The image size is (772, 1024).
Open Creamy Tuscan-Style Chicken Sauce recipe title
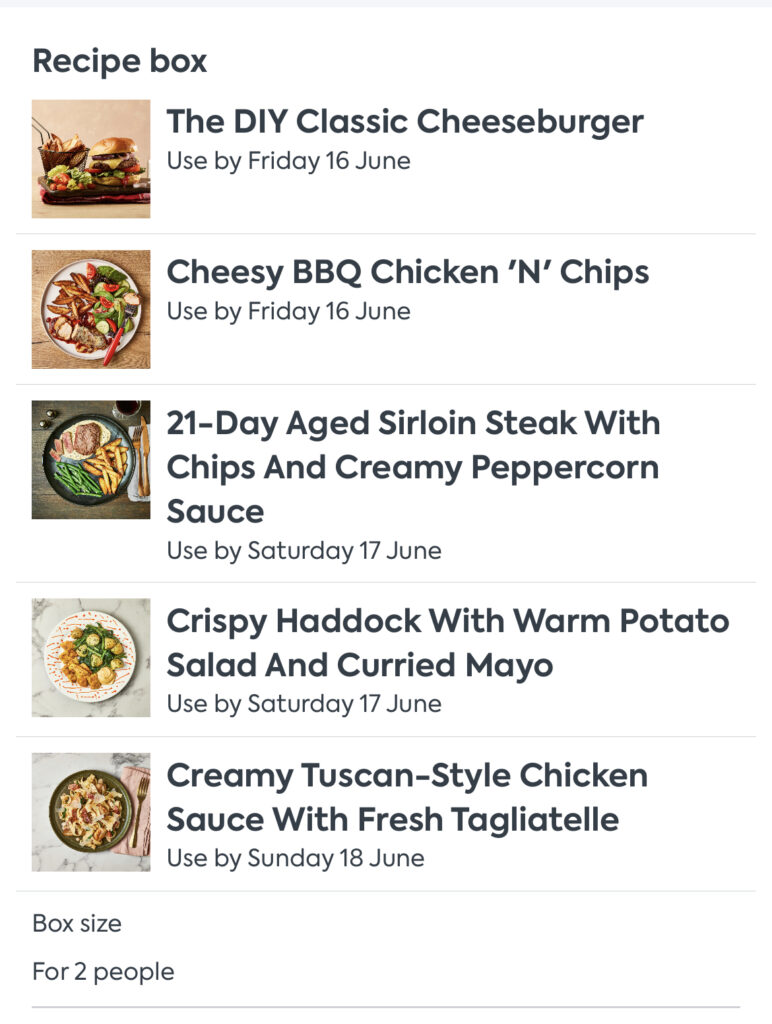point(407,797)
